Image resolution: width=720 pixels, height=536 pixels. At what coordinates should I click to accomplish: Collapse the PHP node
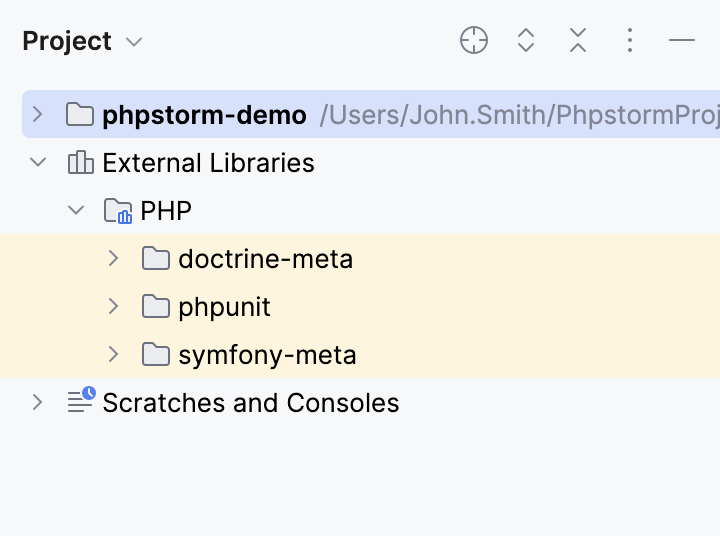tap(76, 211)
